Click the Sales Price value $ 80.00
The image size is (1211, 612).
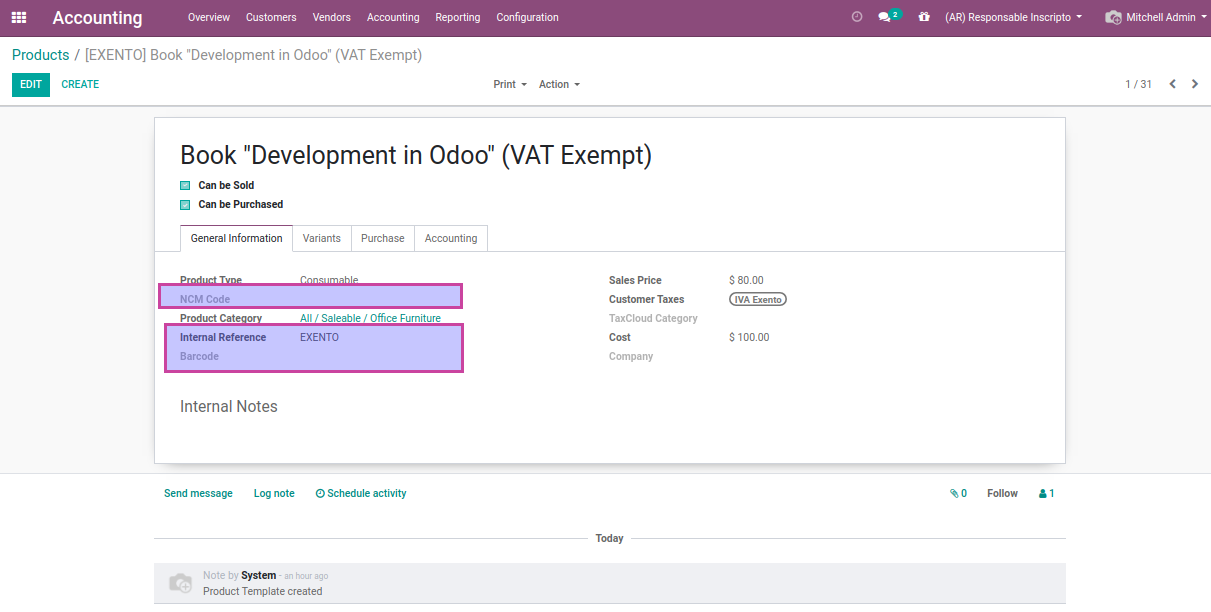click(x=746, y=280)
